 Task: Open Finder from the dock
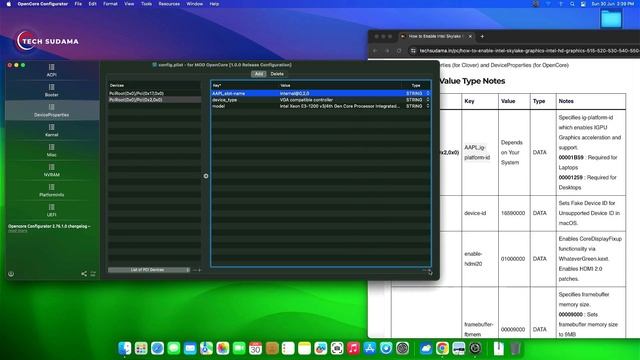coord(124,348)
